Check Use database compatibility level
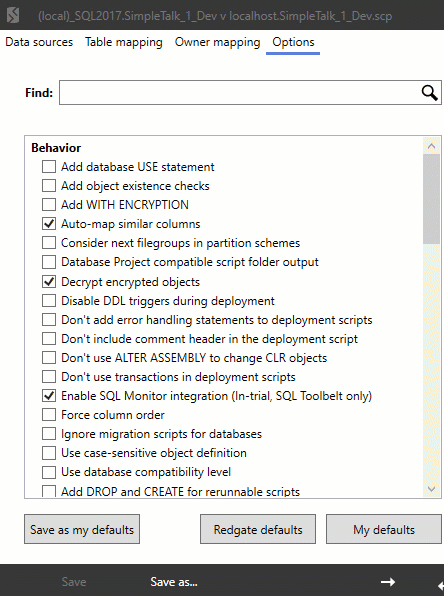 [49, 472]
